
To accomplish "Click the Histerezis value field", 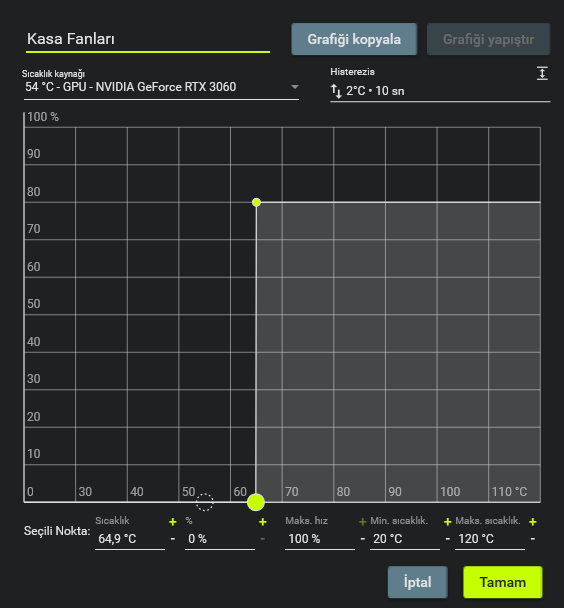I will click(x=440, y=91).
